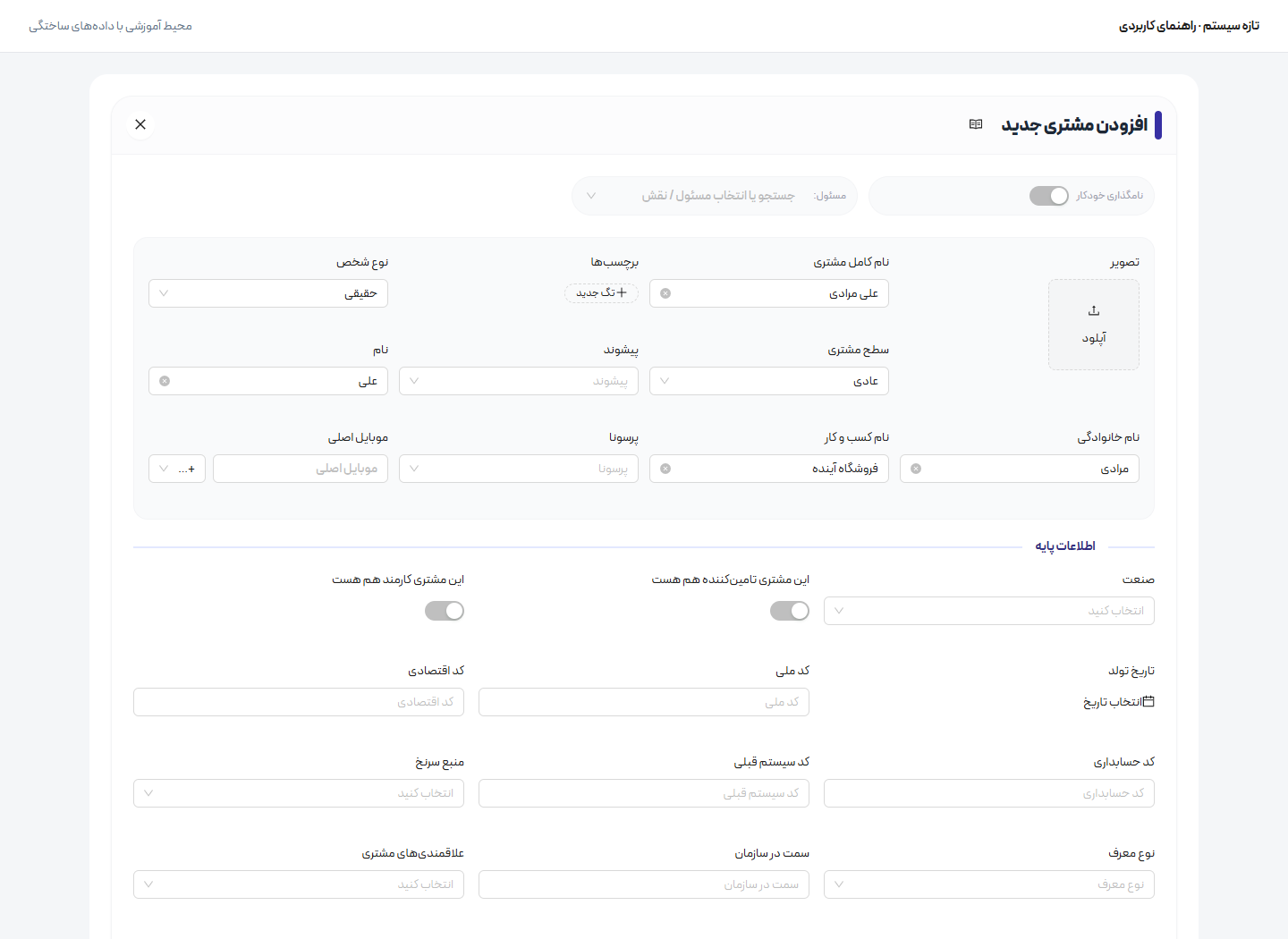Clear the نام کامل مشتری field
The width and height of the screenshot is (1288, 939).
[665, 293]
